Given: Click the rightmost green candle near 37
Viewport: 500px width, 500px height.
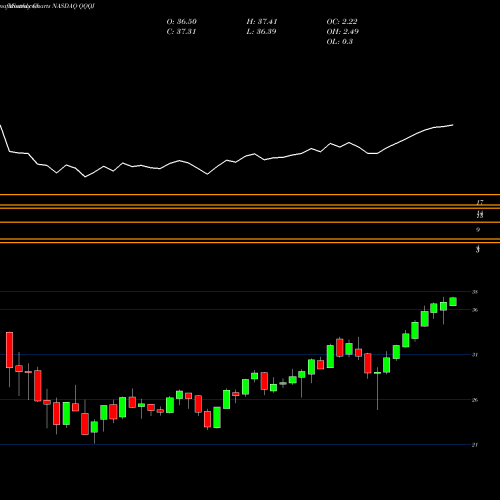Looking at the screenshot, I should coord(453,301).
